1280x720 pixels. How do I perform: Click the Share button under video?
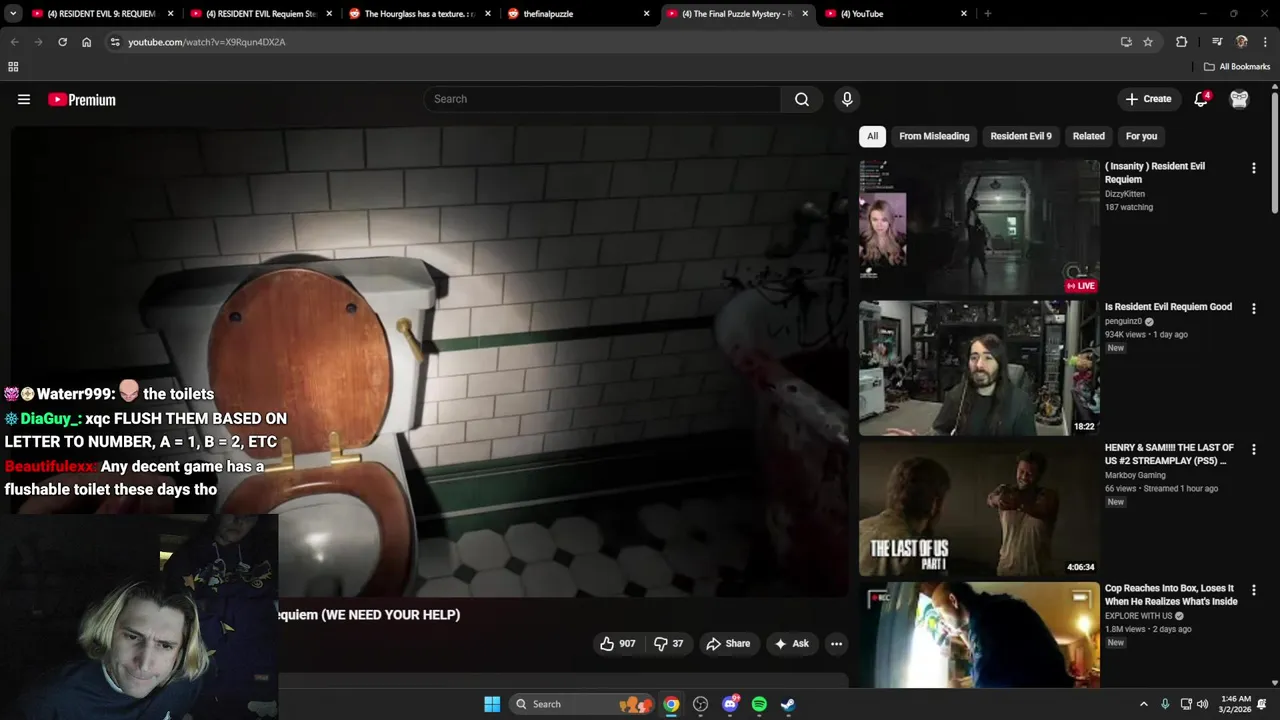coord(728,643)
